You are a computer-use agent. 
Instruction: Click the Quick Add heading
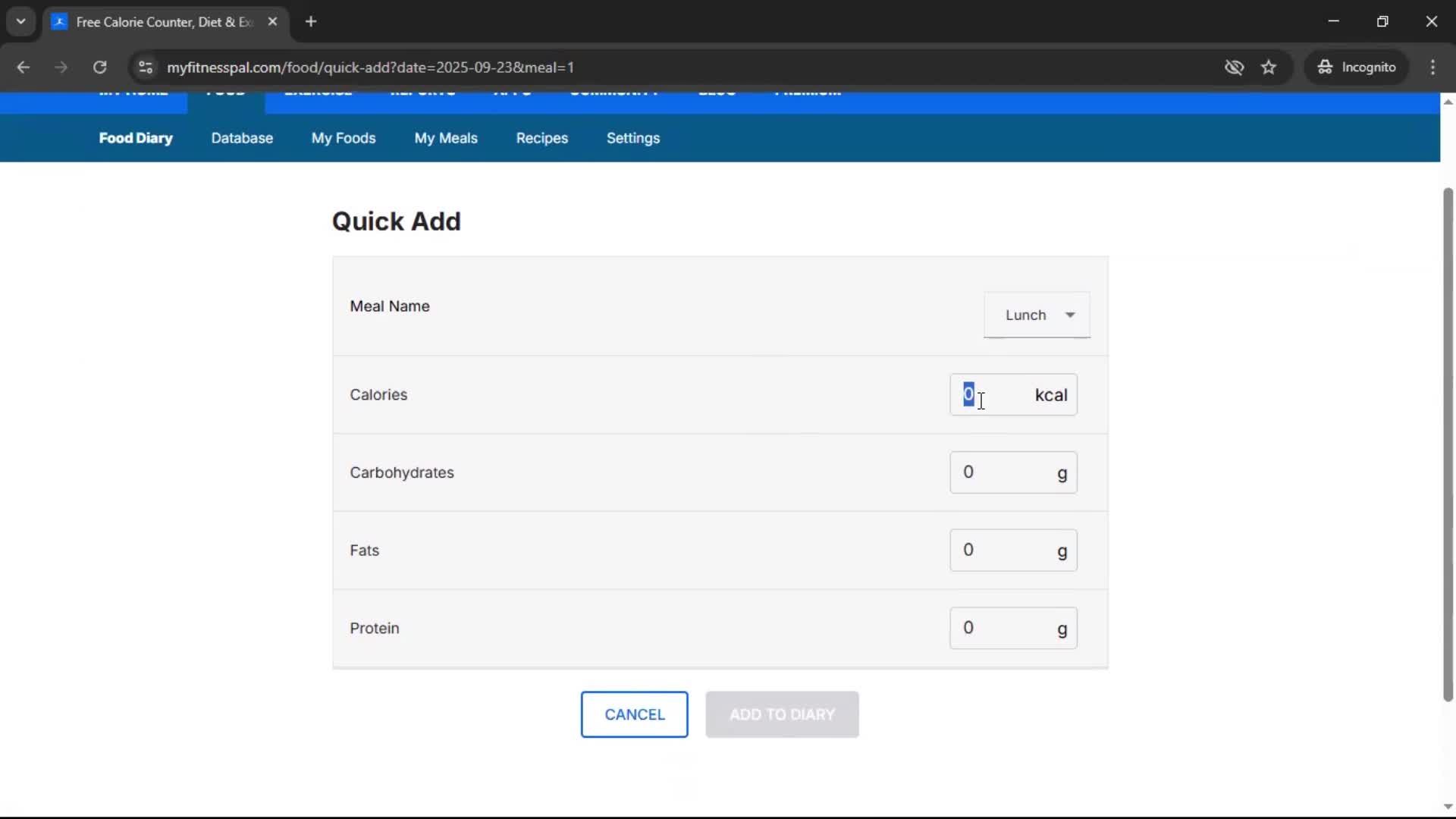point(396,221)
